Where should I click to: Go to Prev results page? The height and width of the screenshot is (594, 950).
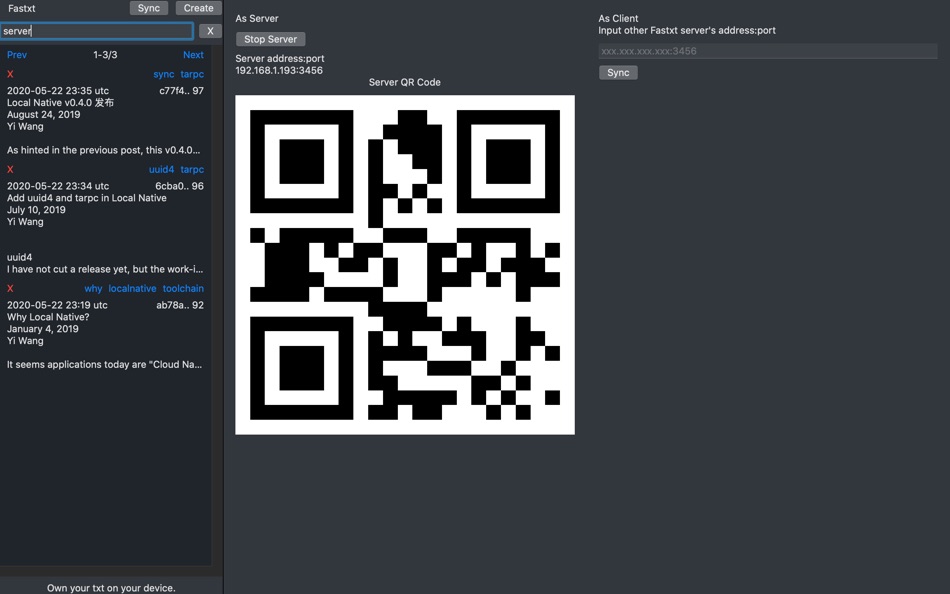click(x=17, y=55)
